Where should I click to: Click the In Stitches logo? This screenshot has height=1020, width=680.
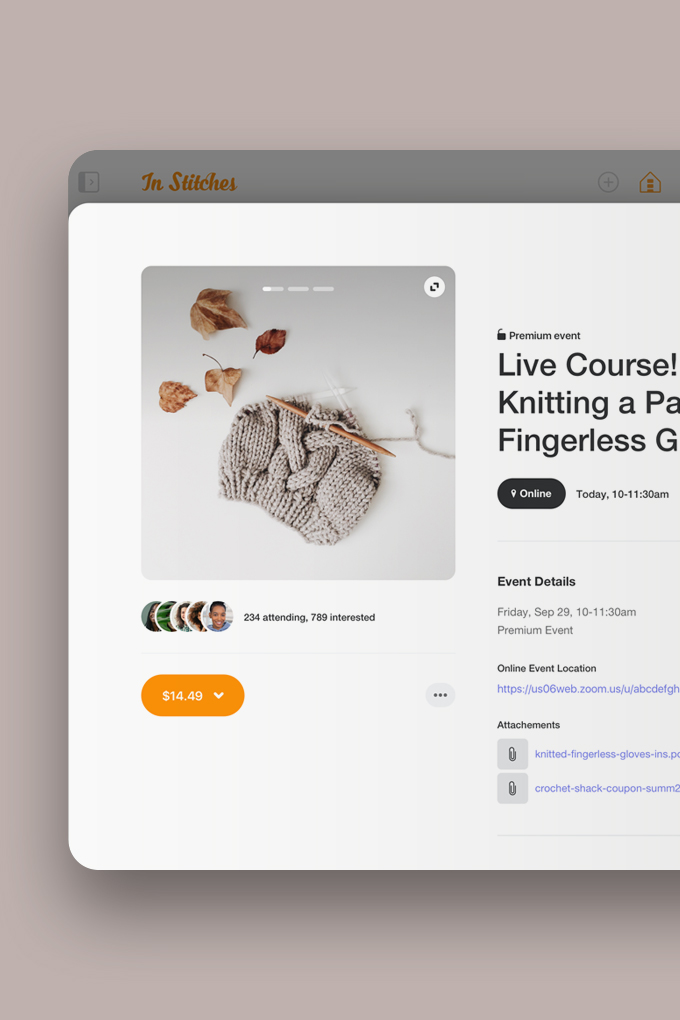point(189,182)
